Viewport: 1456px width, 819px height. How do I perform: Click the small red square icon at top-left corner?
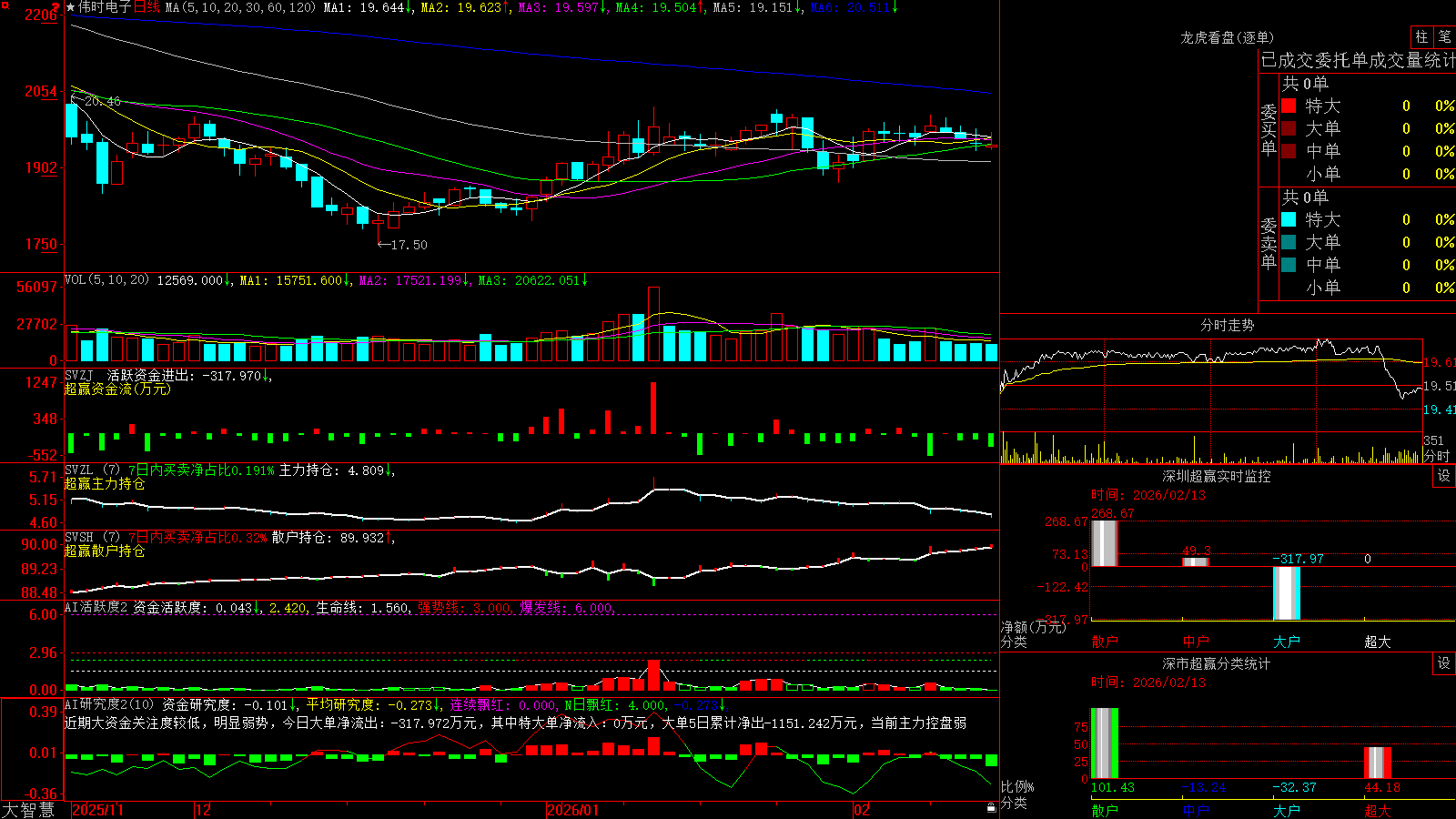coord(5,5)
